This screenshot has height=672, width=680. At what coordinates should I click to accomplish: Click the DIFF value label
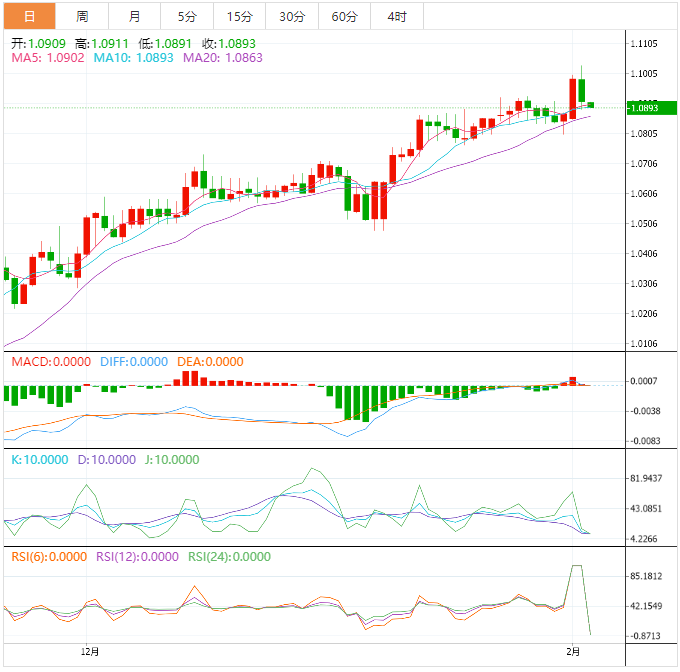(x=133, y=361)
